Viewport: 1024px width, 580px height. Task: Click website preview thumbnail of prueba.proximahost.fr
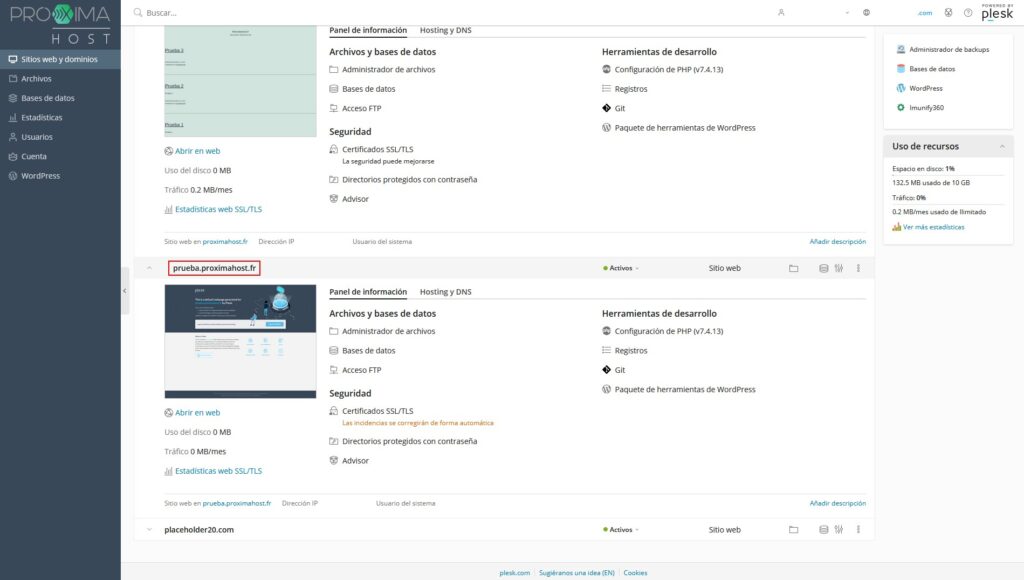pyautogui.click(x=240, y=341)
